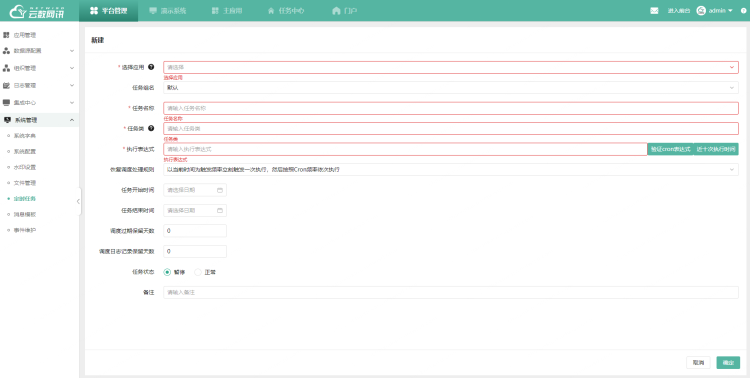Viewport: 750px width, 378px height.
Task: Focus the 调度日志记录保留天数 number field
Action: [195, 251]
